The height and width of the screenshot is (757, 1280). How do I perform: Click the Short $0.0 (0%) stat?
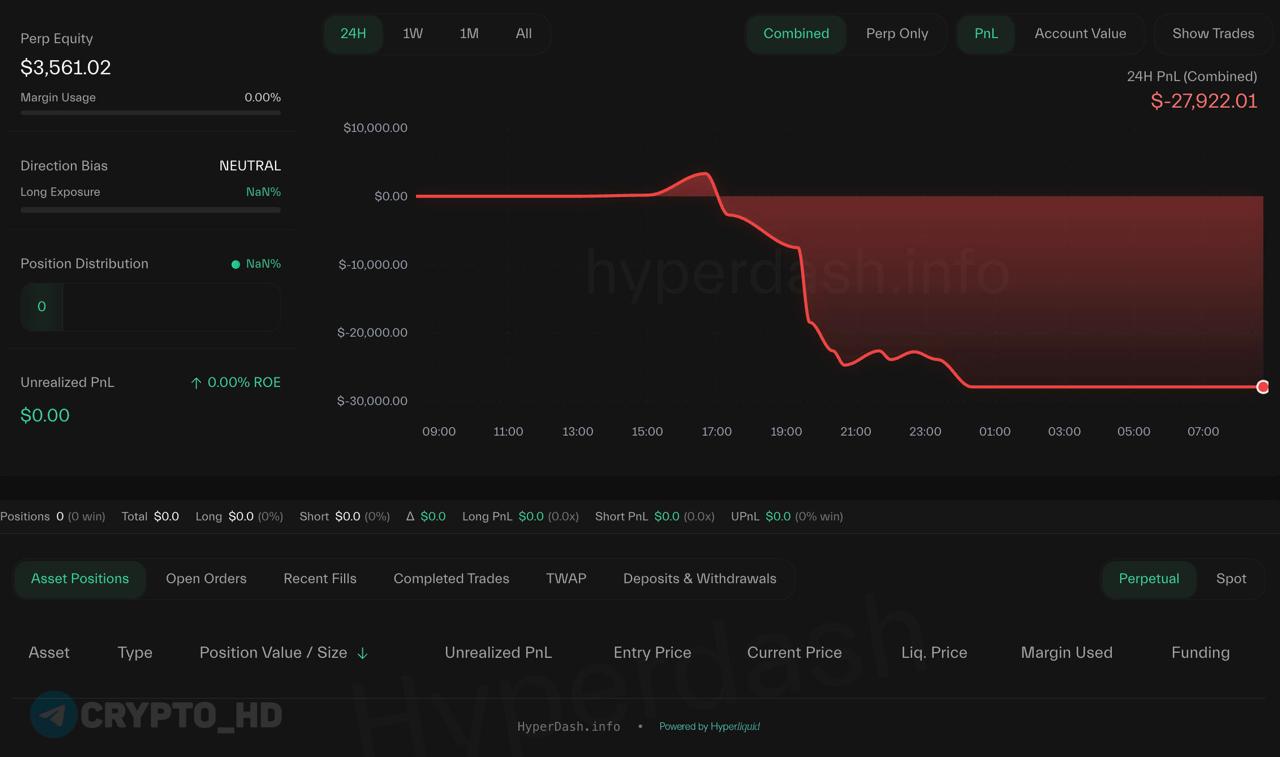(x=345, y=517)
